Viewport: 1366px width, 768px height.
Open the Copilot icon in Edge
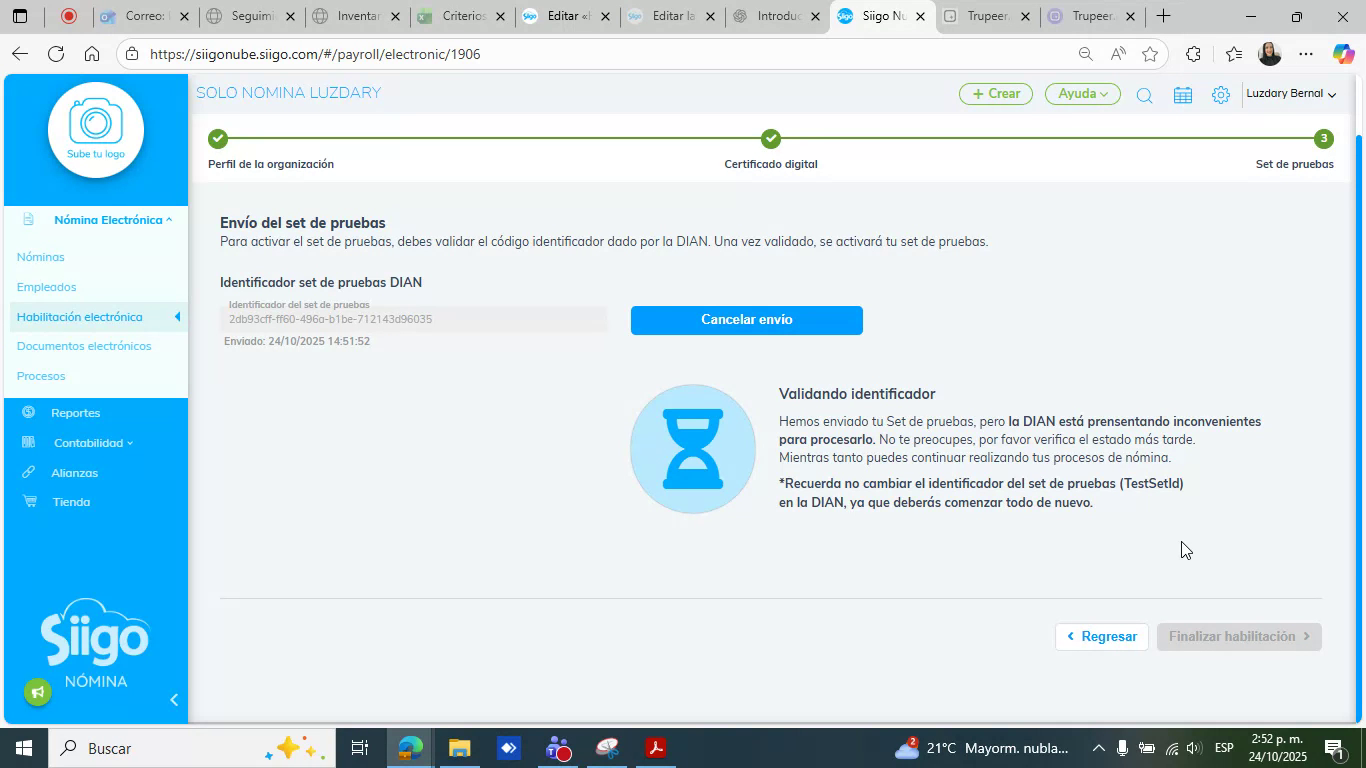coord(1343,54)
